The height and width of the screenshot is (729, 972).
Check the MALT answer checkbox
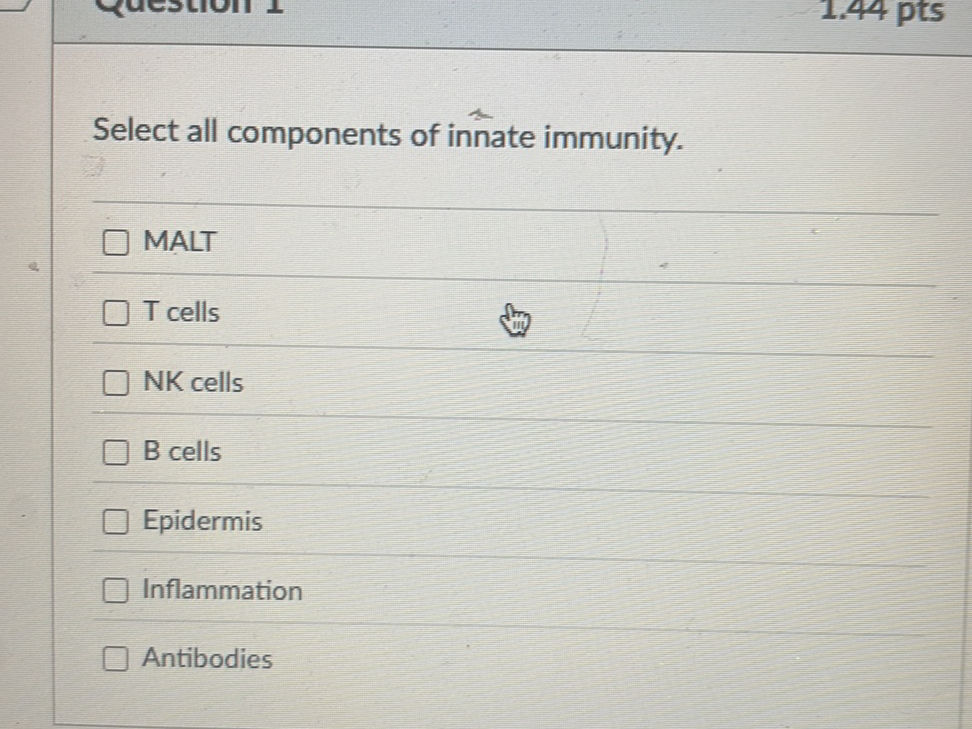click(x=115, y=241)
